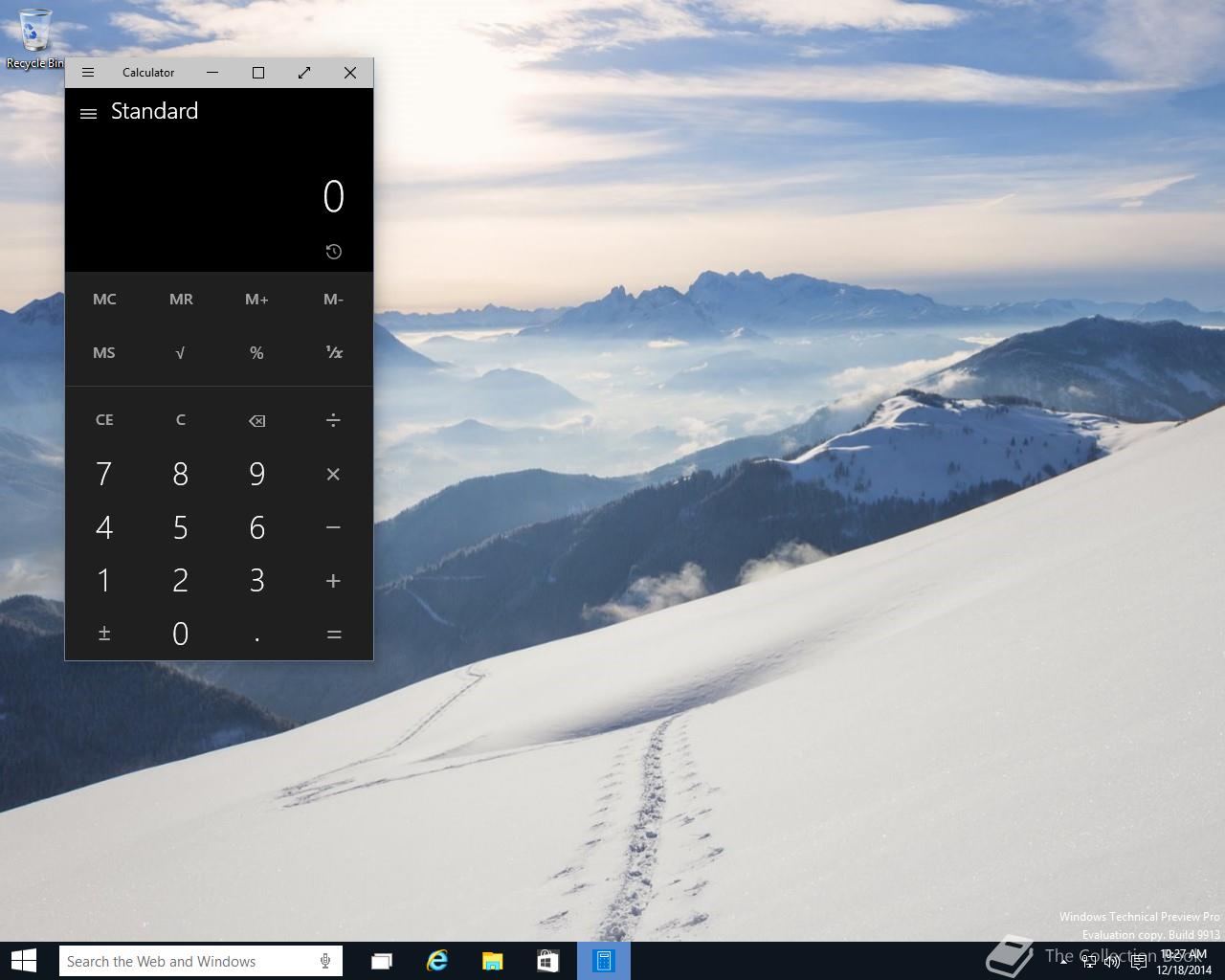Clear memory with the MC button
The width and height of the screenshot is (1225, 980).
pos(104,300)
